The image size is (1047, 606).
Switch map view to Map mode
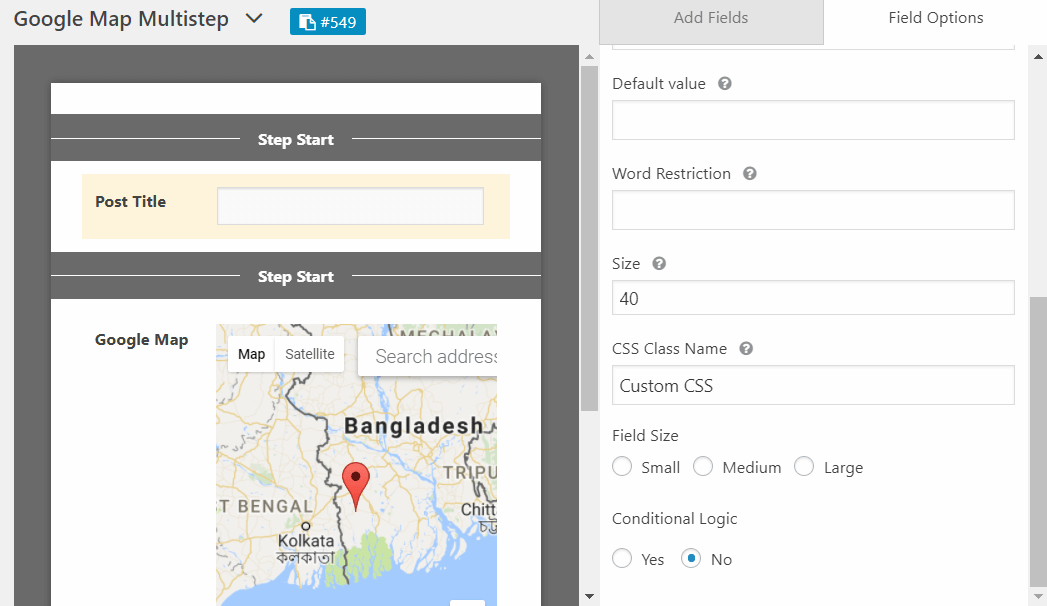point(252,354)
